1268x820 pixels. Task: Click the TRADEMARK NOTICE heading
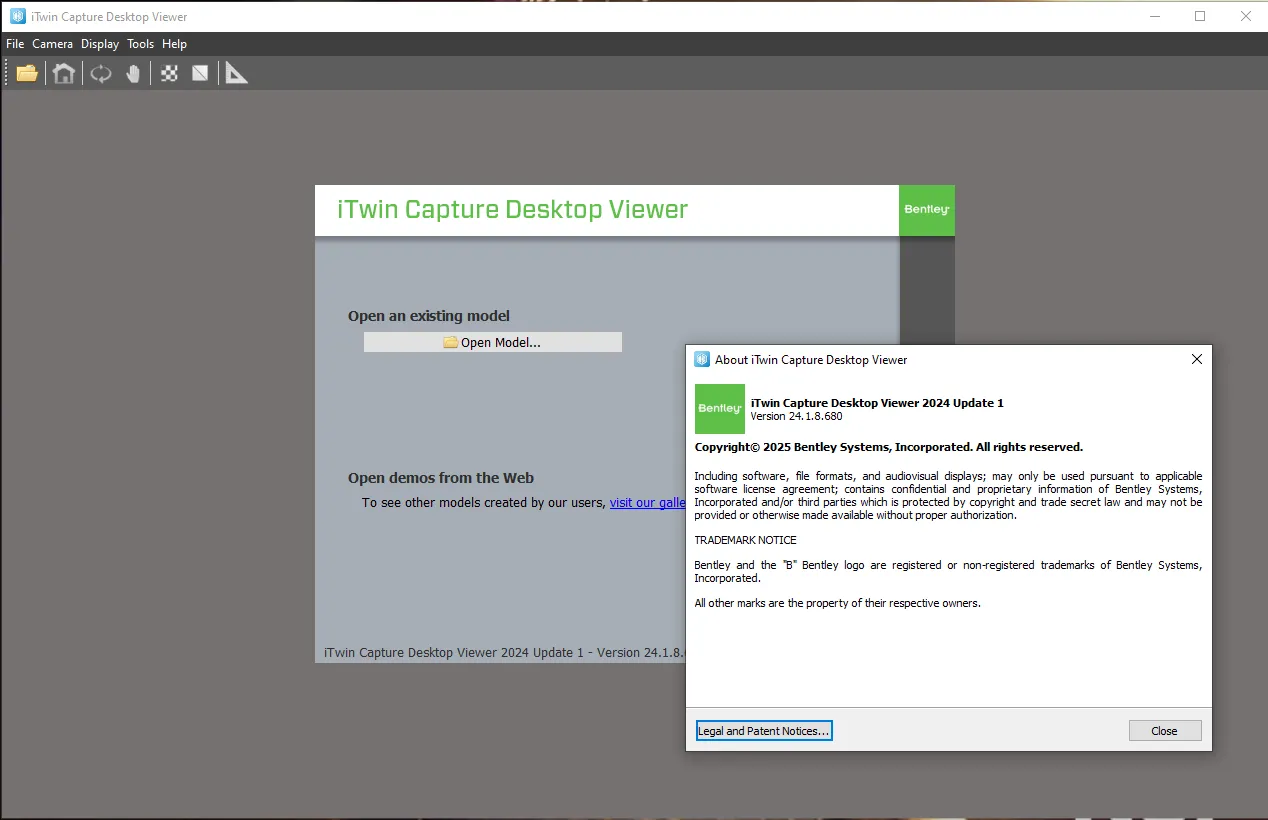[x=745, y=540]
